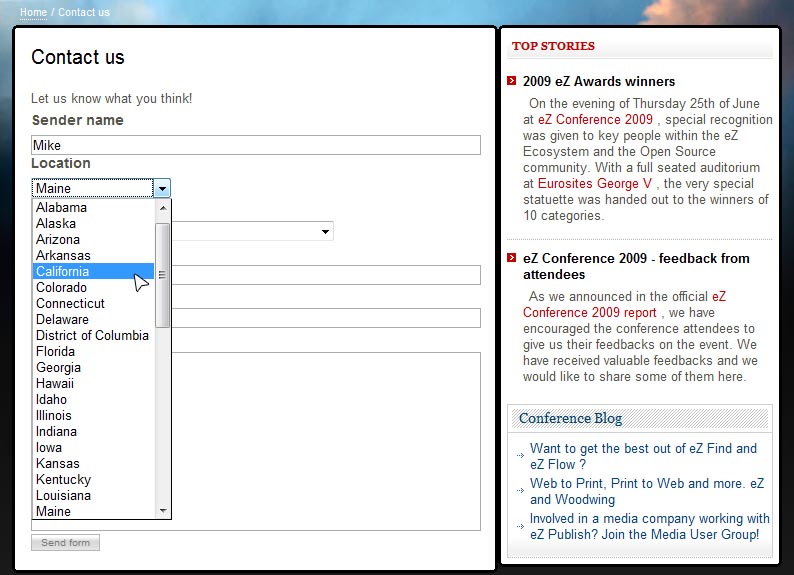Viewport: 794px width, 575px height.
Task: Open the Web to Print blog post
Action: coord(646,491)
